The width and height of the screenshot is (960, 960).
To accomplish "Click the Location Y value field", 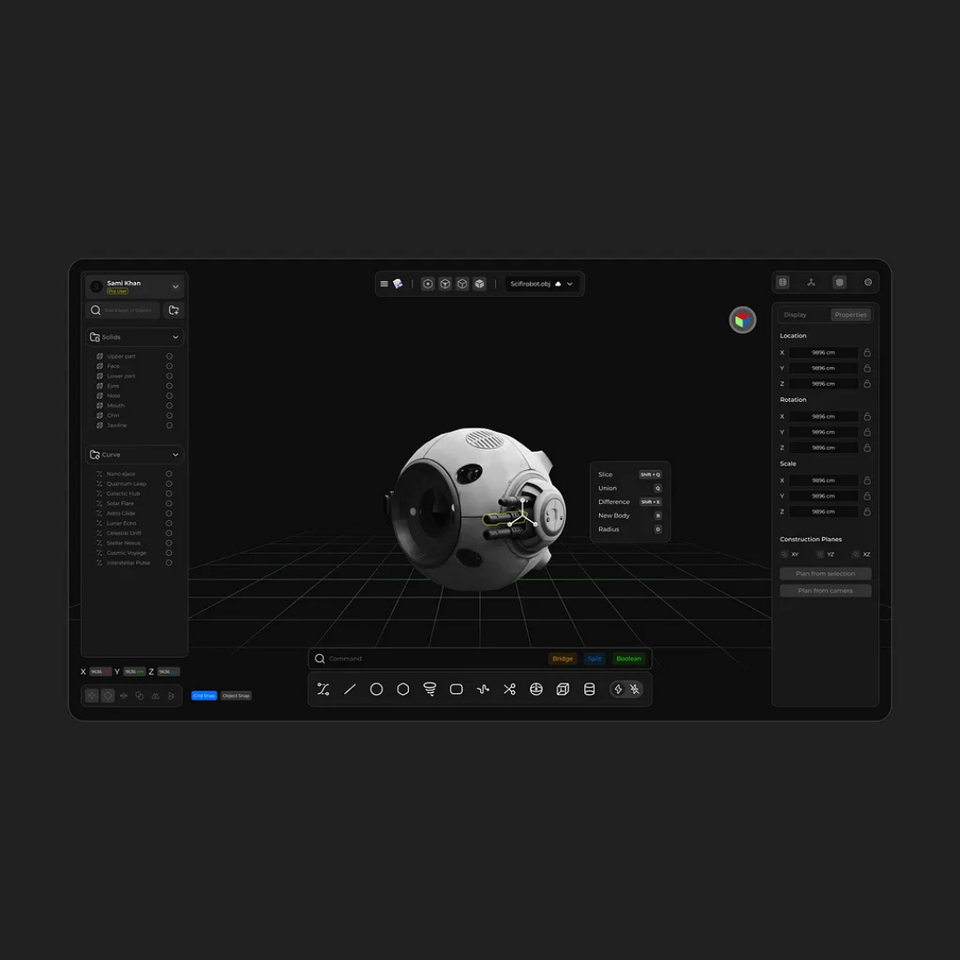I will pyautogui.click(x=823, y=369).
